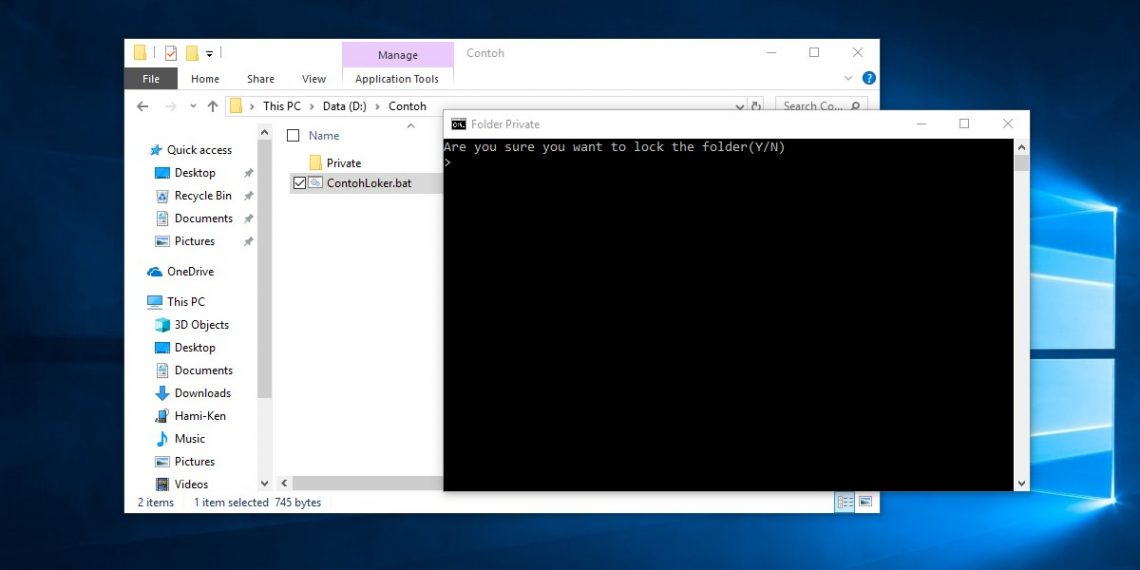Click the Folder Private console window icon
Image resolution: width=1140 pixels, height=570 pixels.
(x=458, y=124)
